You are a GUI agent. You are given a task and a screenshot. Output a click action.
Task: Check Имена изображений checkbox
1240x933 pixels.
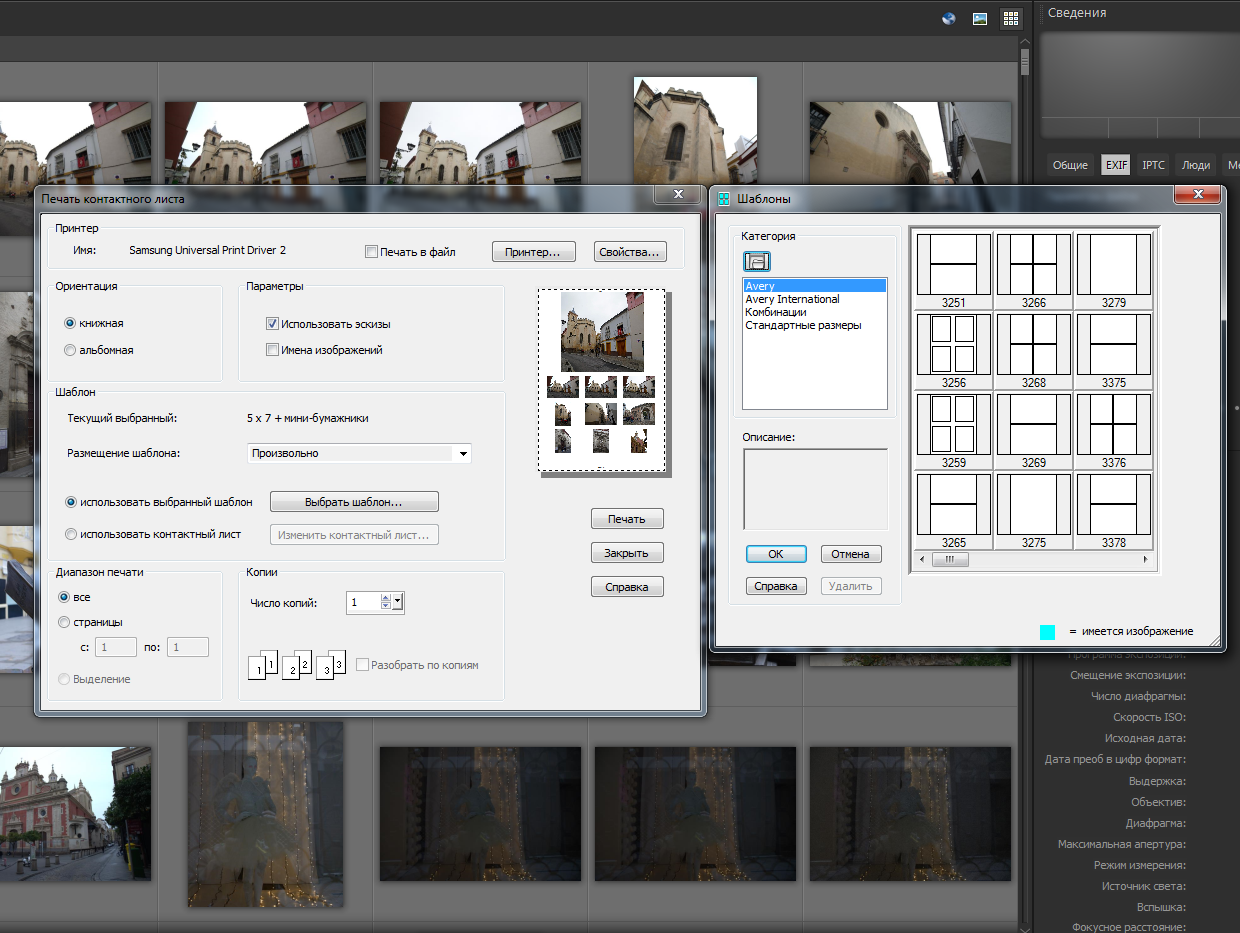point(272,348)
